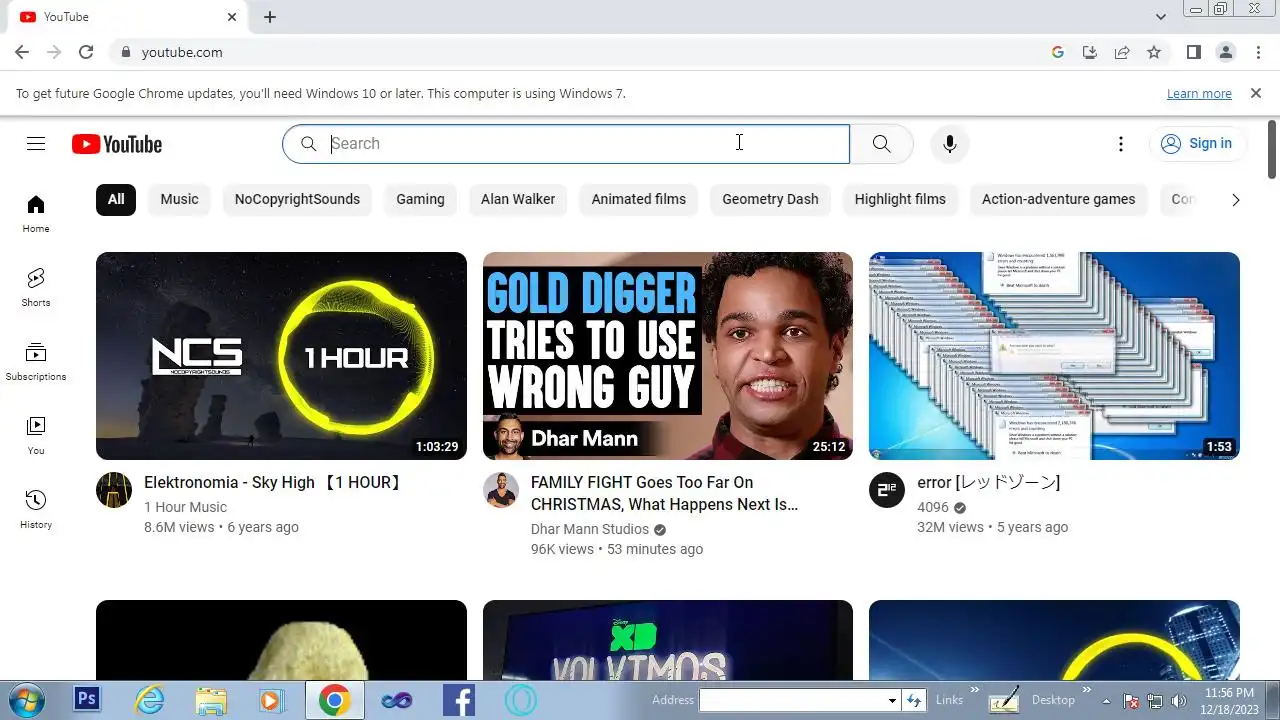Image resolution: width=1280 pixels, height=720 pixels.
Task: Expand the Links toolbar chevron
Action: pos(974,692)
